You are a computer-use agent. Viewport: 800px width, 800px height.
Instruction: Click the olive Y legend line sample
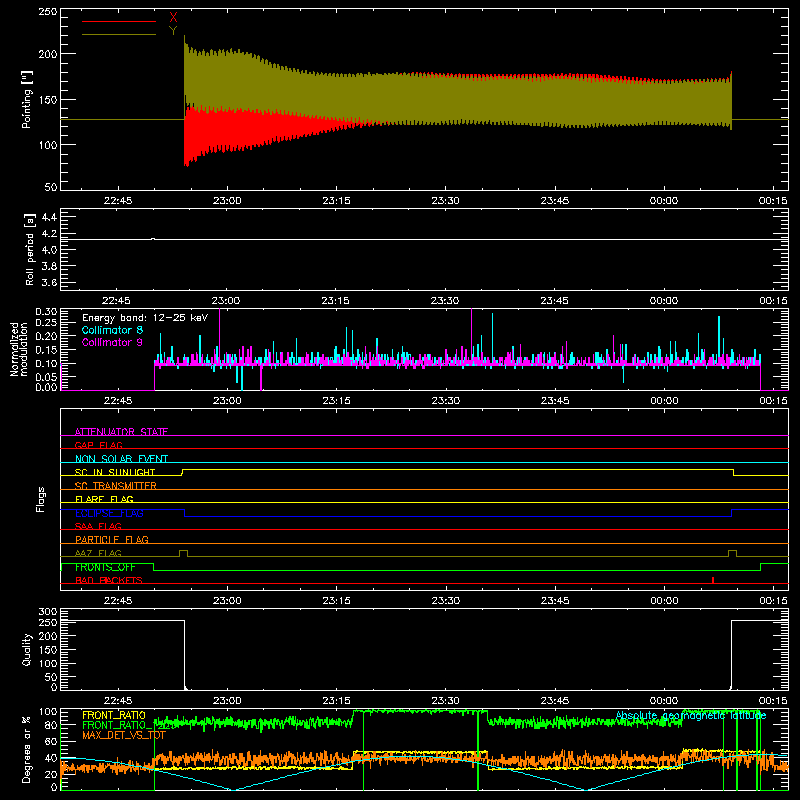[119, 34]
